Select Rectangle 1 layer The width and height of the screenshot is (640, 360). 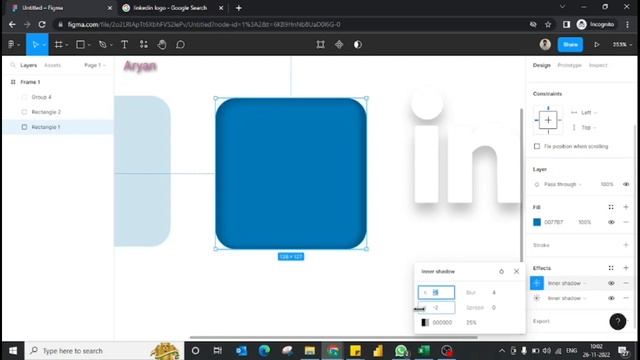point(46,127)
